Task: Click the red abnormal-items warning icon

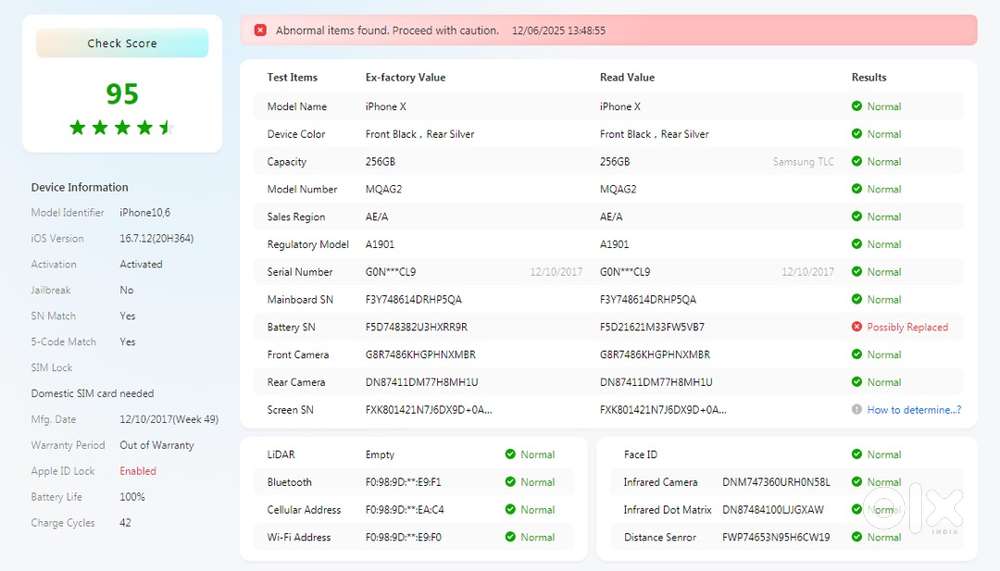Action: click(x=261, y=31)
